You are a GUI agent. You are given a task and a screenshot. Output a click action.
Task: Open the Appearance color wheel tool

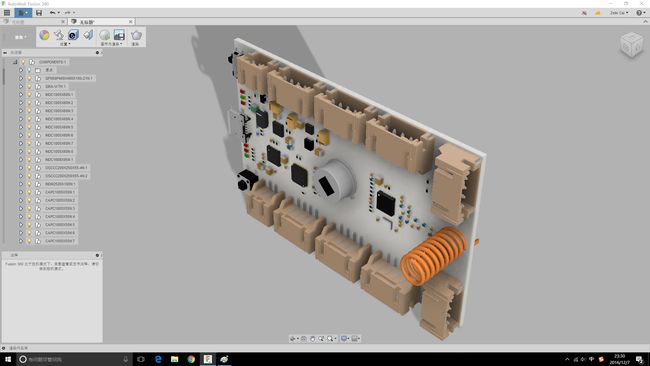44,35
